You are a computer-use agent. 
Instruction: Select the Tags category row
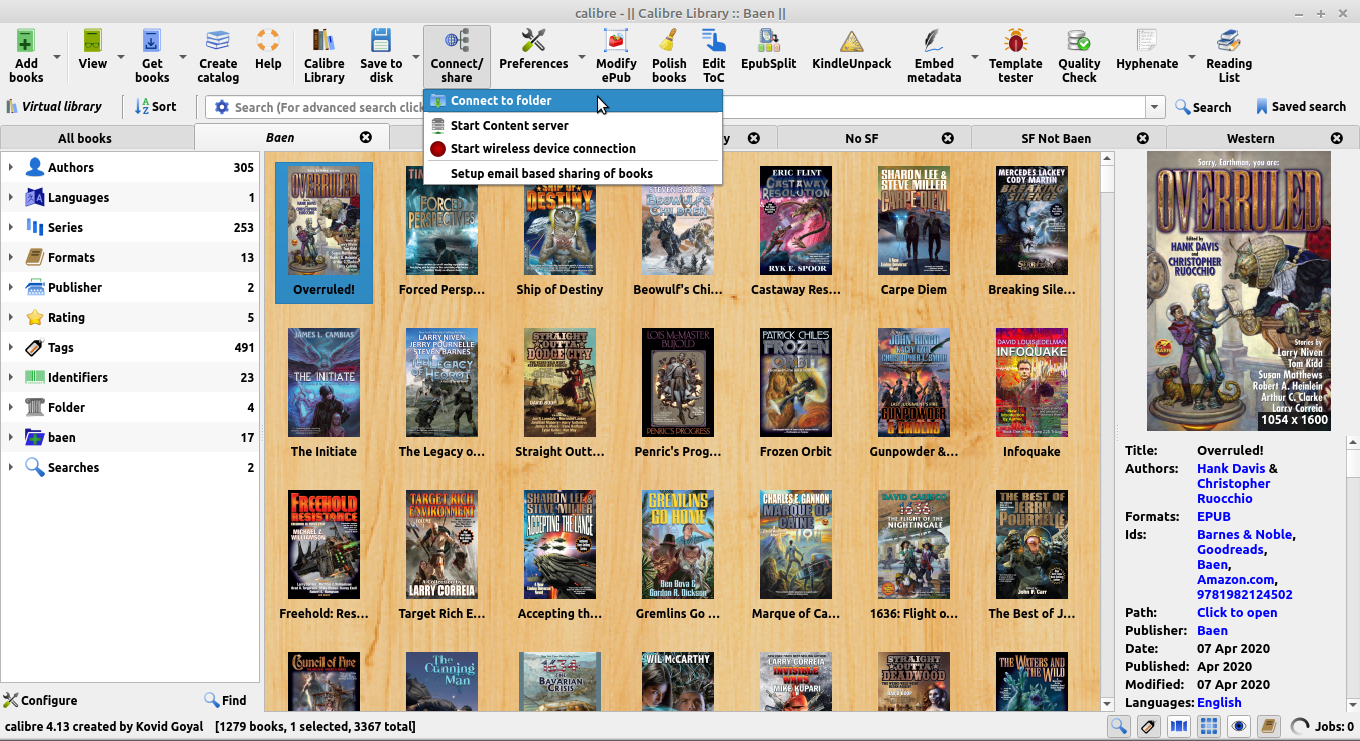[x=130, y=347]
